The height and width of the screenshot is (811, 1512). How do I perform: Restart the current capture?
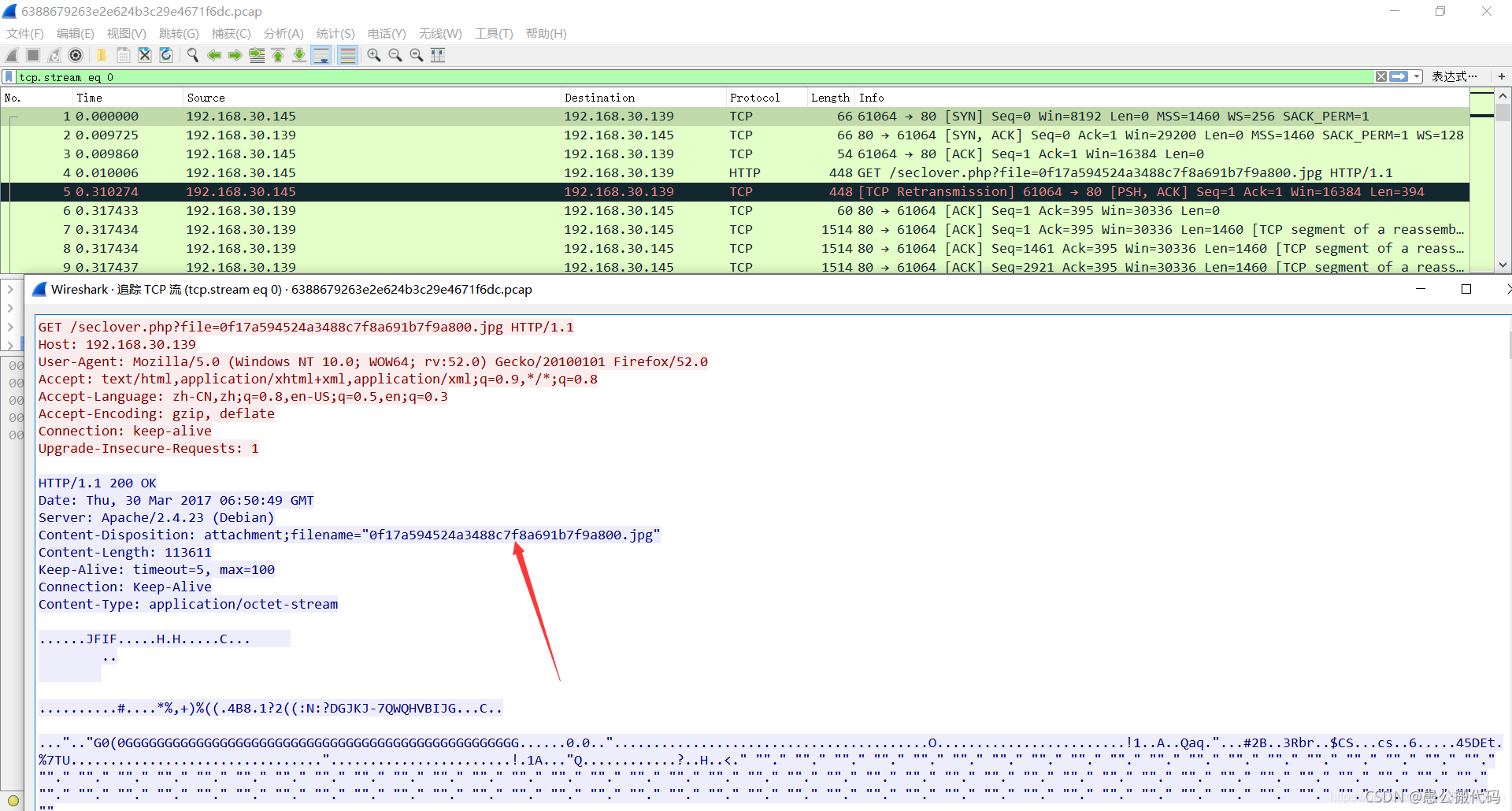coord(54,55)
